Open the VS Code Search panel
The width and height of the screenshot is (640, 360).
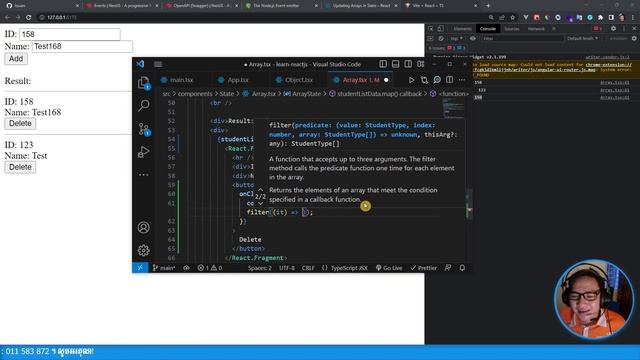coord(143,106)
